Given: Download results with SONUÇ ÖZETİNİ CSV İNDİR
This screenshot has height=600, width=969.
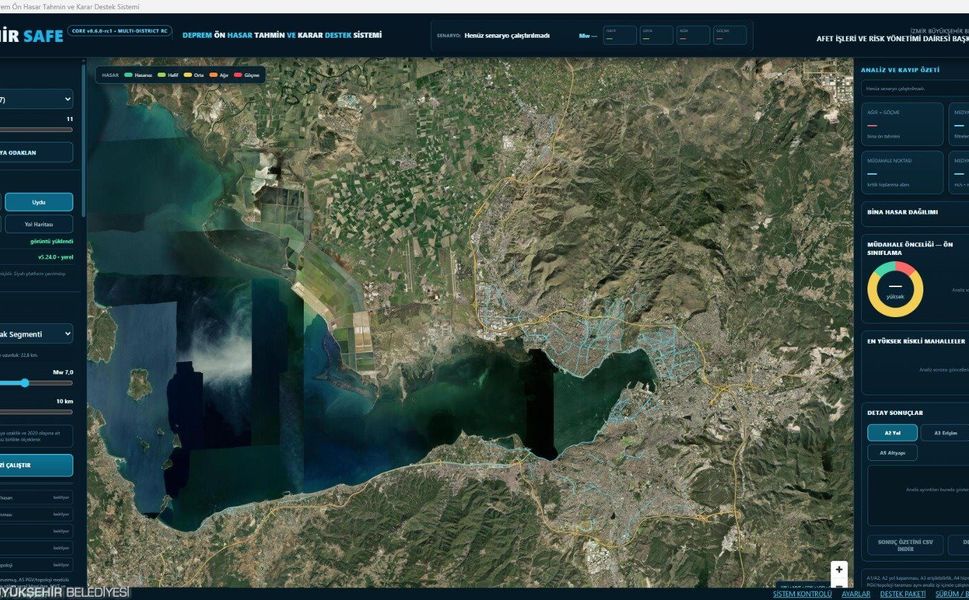Looking at the screenshot, I should click(x=905, y=545).
